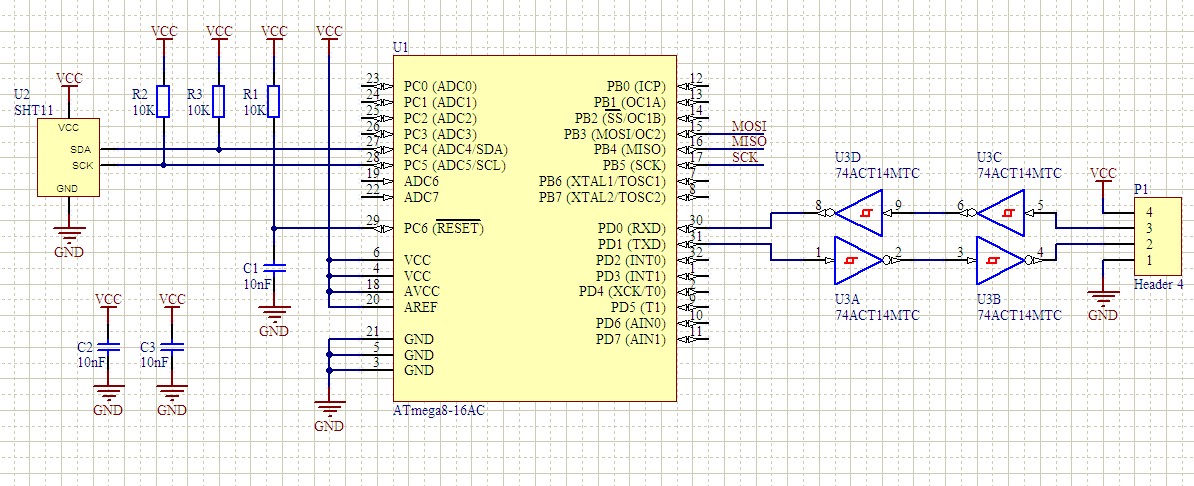Select the MISO net label
1194x486 pixels.
[x=748, y=142]
